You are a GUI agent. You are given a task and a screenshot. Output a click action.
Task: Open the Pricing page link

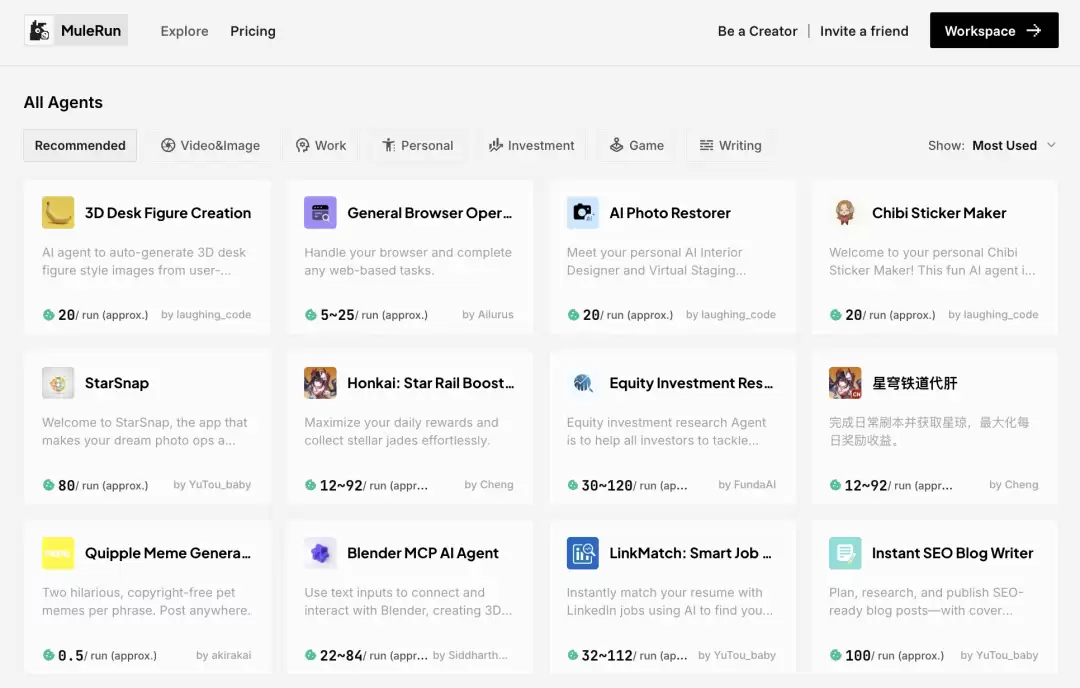pos(253,31)
